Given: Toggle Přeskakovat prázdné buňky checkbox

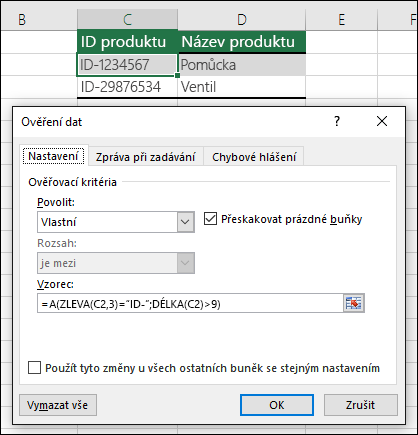Looking at the screenshot, I should pos(210,219).
